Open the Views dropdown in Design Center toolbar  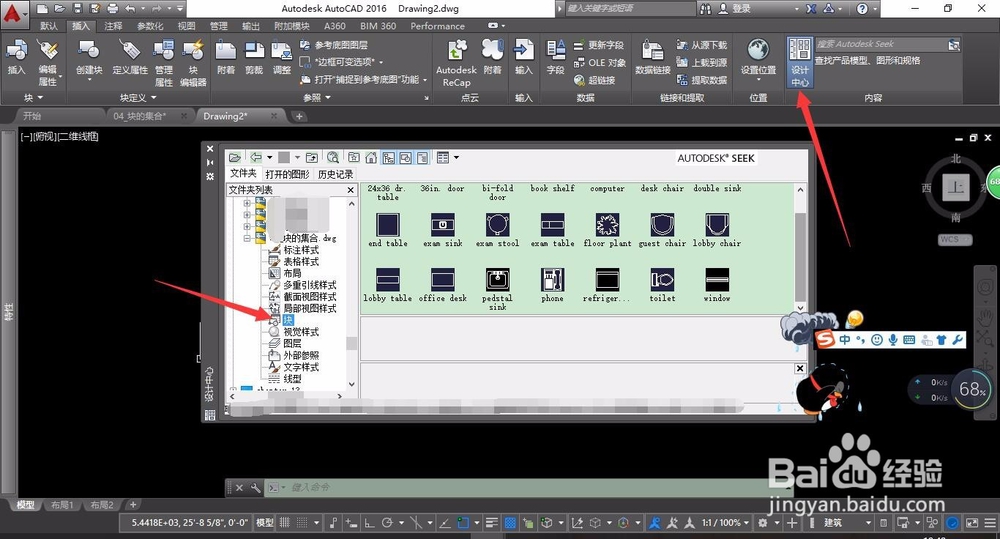tap(457, 158)
